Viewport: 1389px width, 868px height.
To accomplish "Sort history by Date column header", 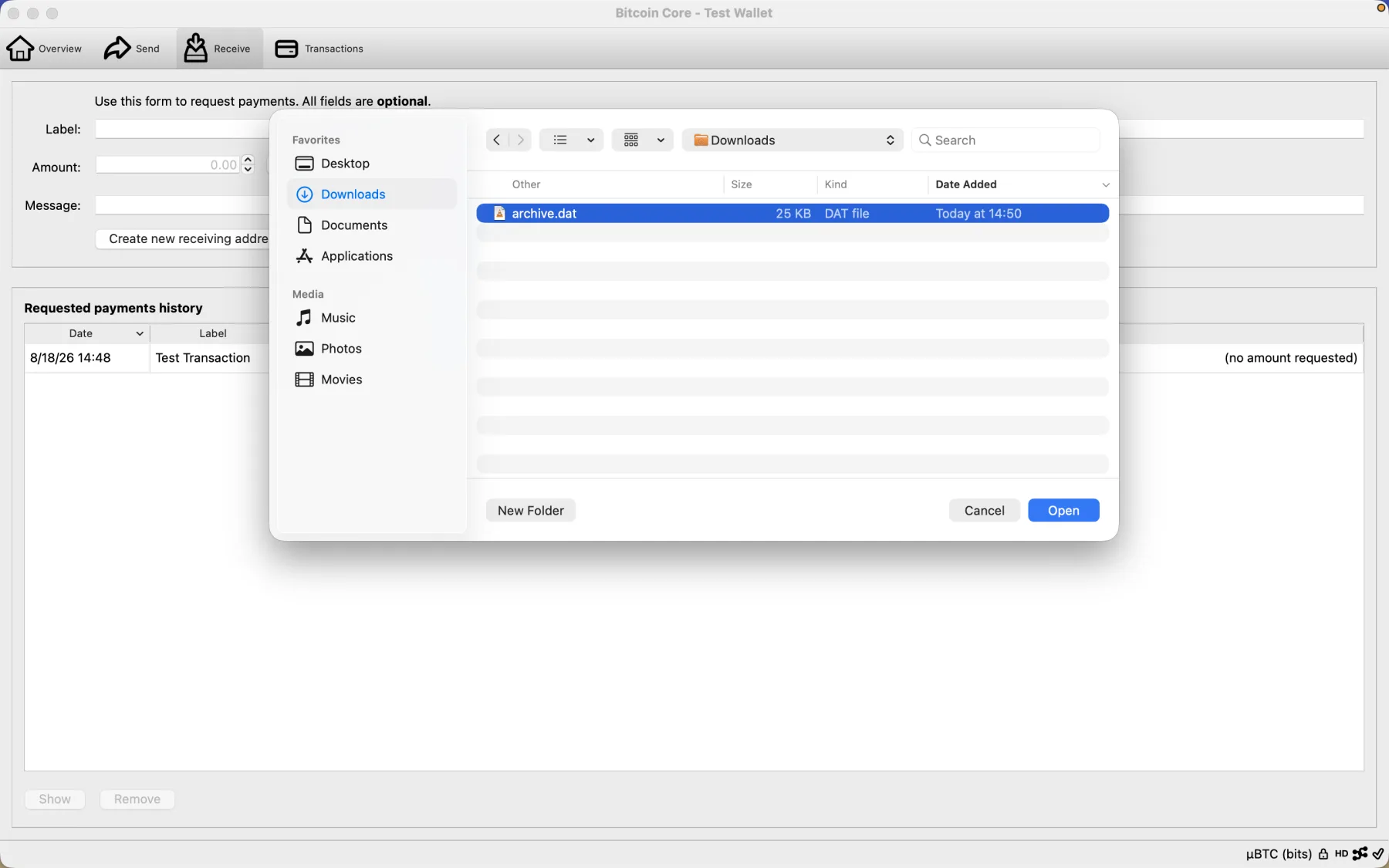I will pos(87,333).
